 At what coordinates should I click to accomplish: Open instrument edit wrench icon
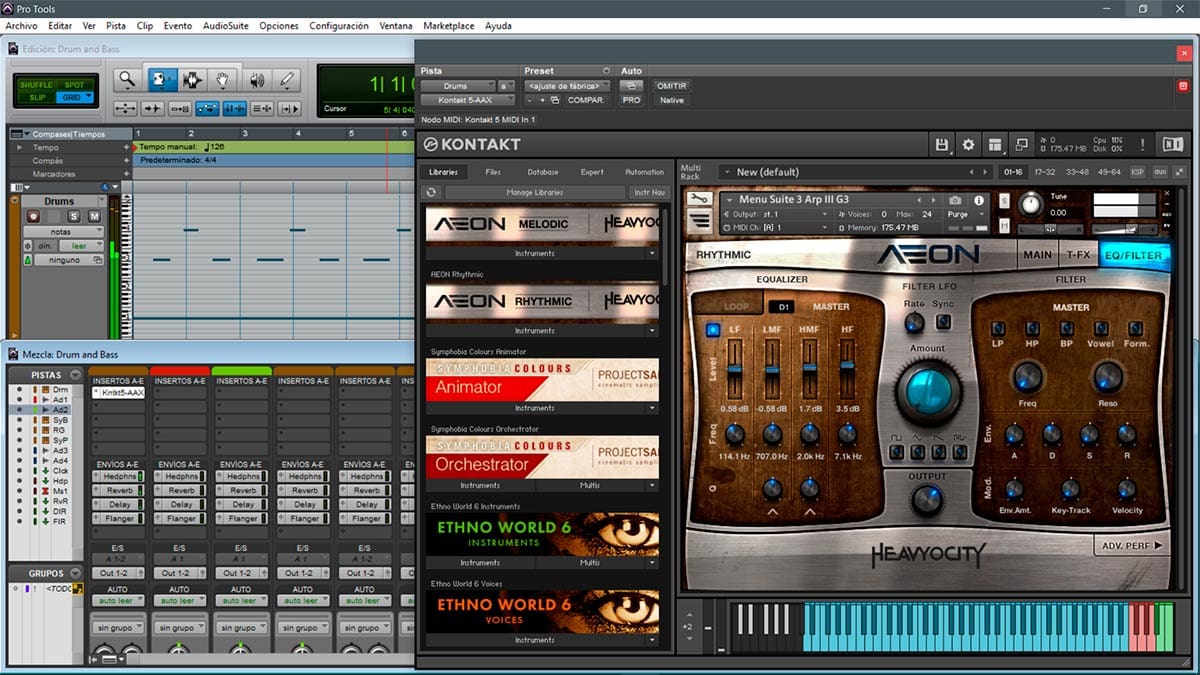(699, 199)
